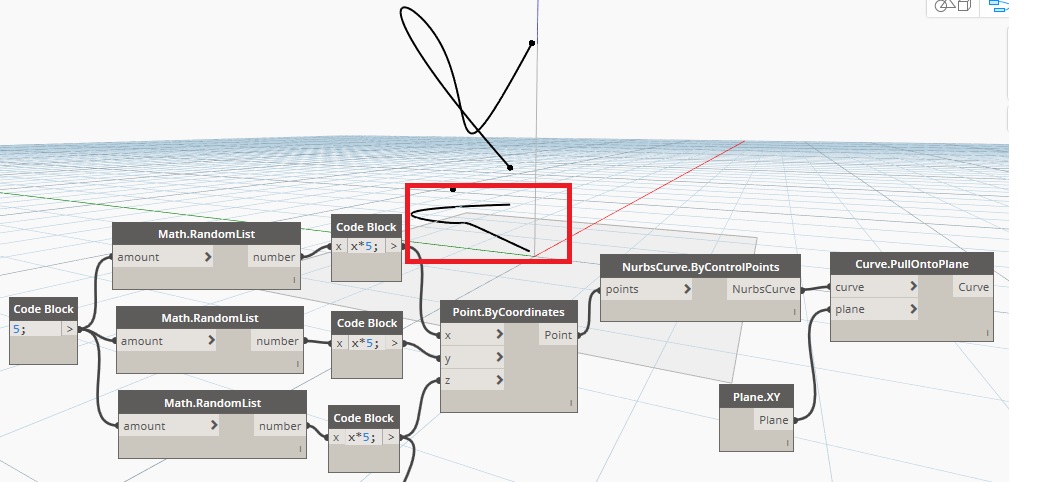This screenshot has width=1044, height=482.
Task: Expand the points input chevron on NurbsCurve node
Action: (x=687, y=289)
